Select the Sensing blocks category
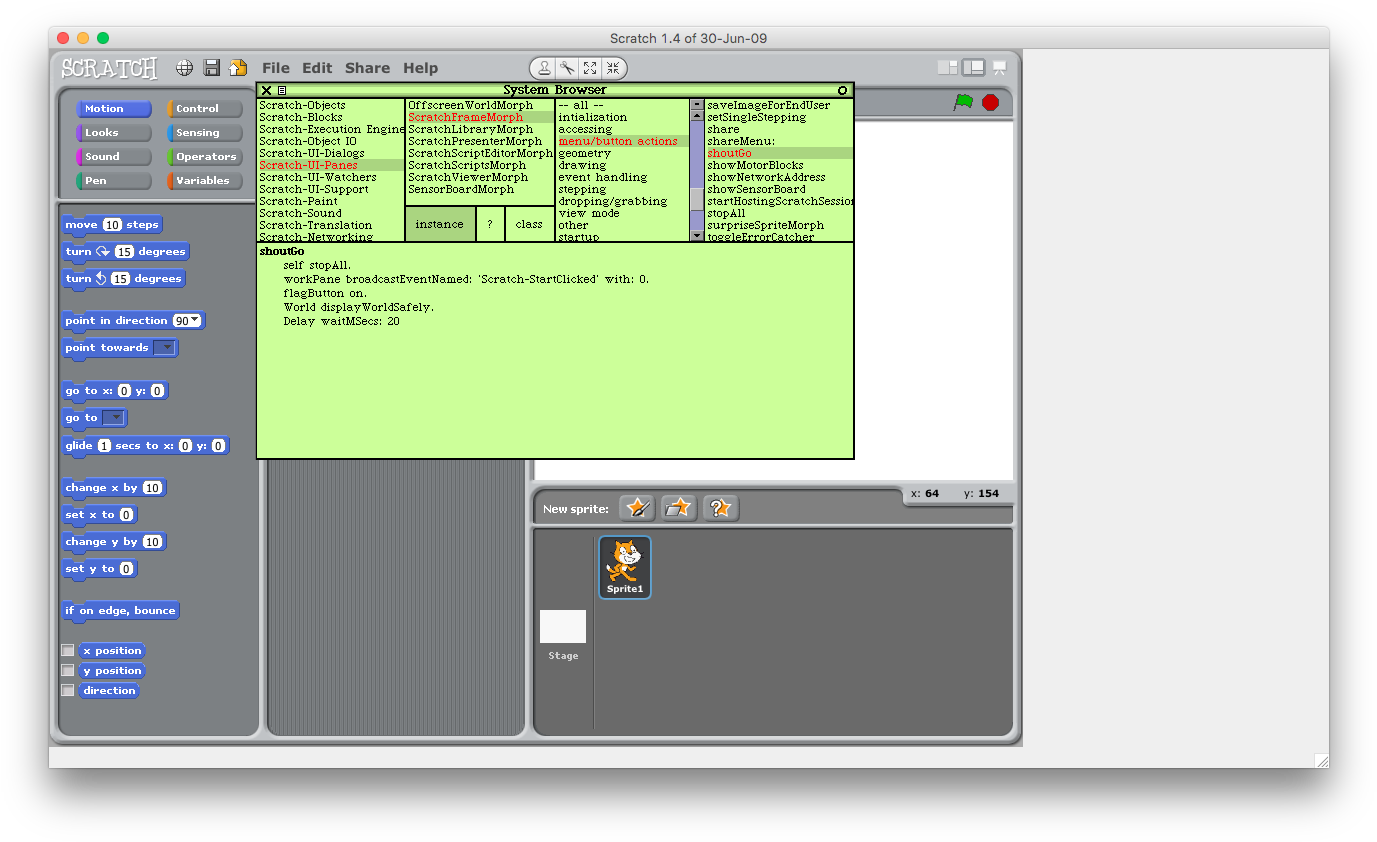 click(x=205, y=133)
